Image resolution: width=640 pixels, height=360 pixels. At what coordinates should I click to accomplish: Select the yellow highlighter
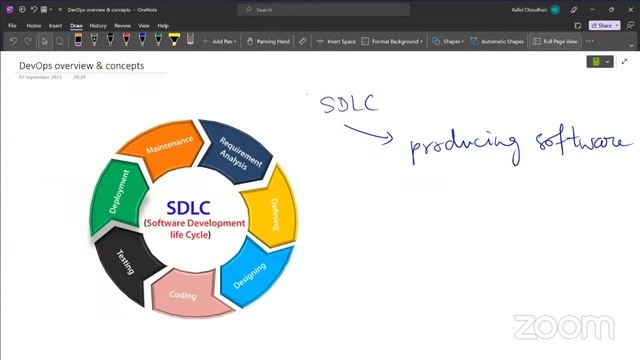pyautogui.click(x=174, y=40)
